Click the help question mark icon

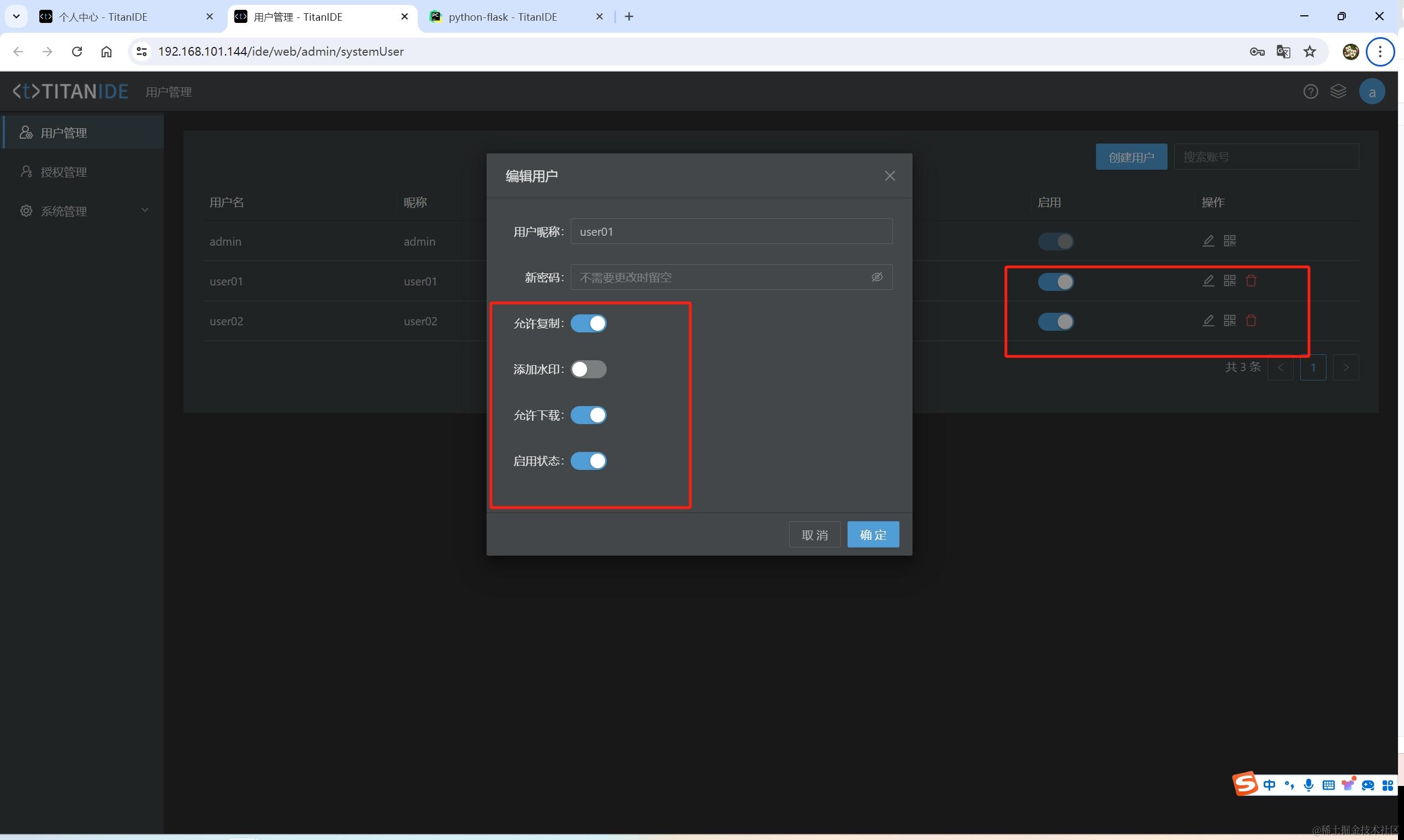1310,92
